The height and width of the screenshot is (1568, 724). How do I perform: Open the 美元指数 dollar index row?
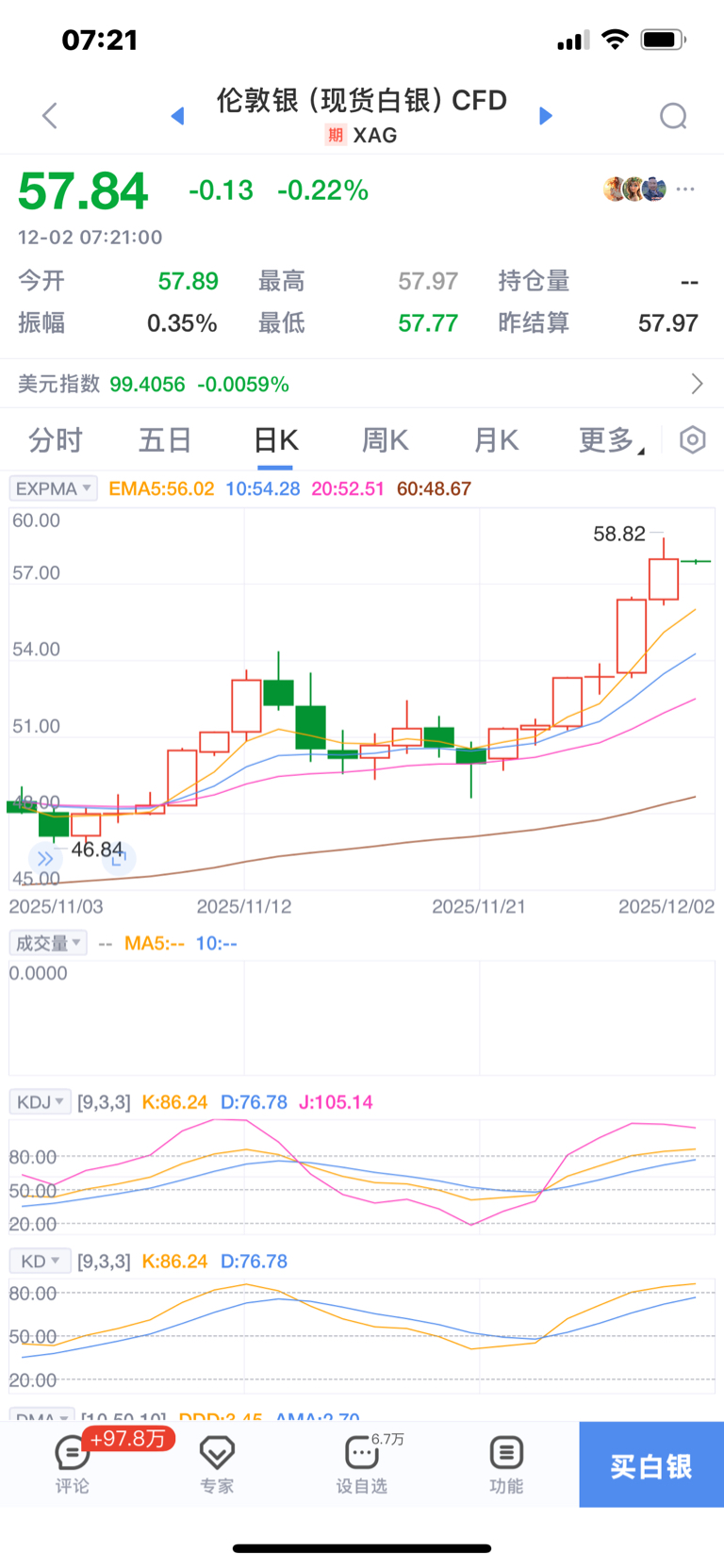[362, 384]
